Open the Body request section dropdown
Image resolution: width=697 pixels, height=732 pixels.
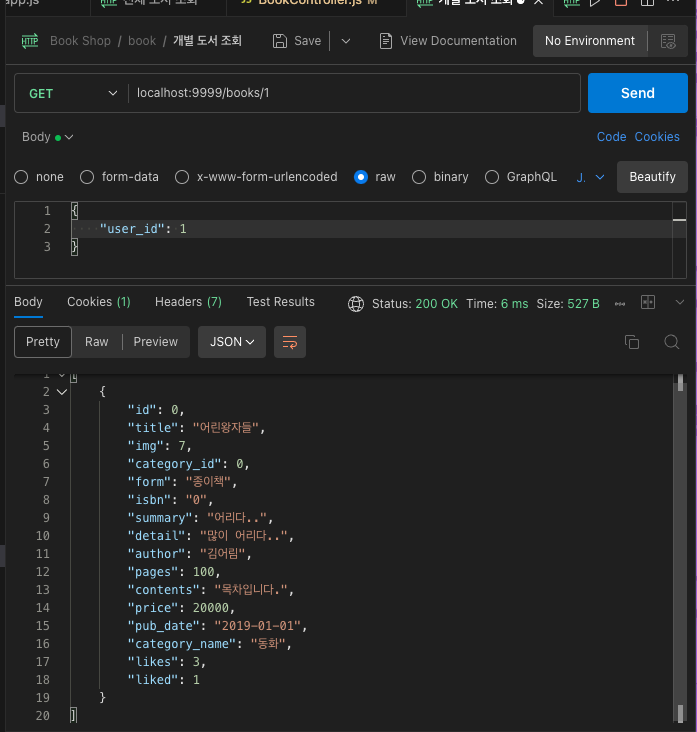click(47, 137)
